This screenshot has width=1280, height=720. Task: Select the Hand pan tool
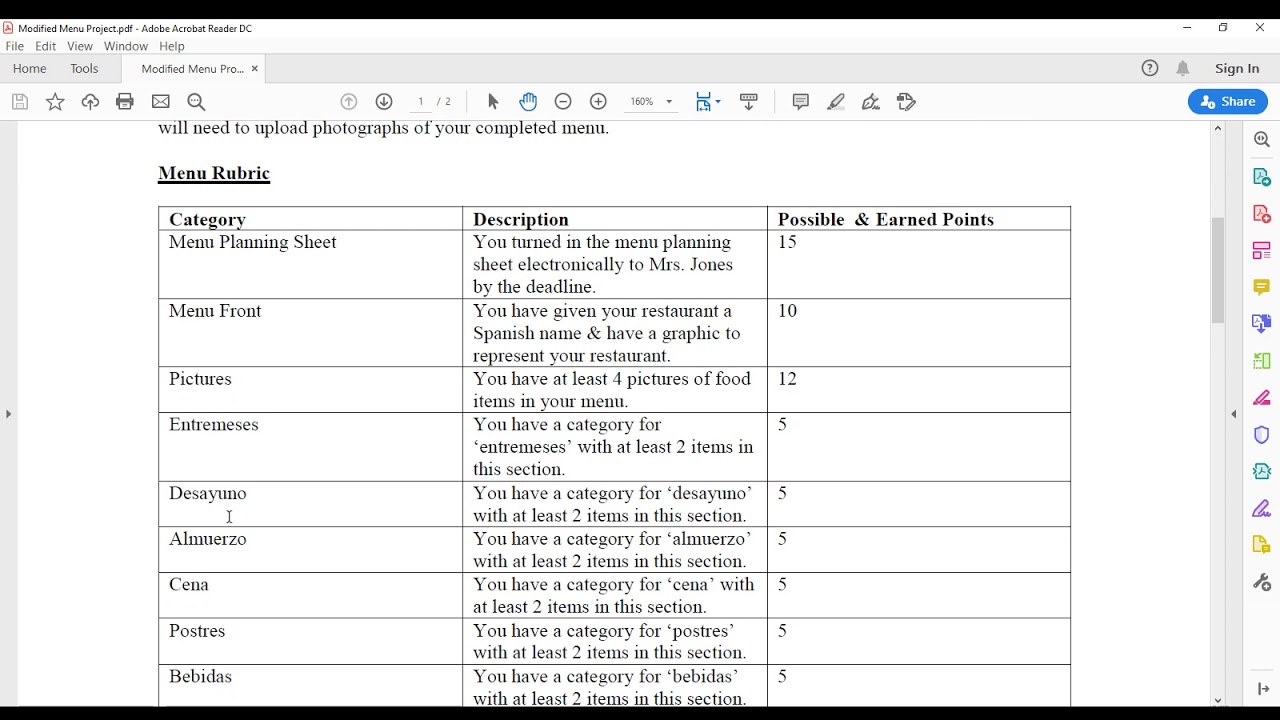[x=528, y=102]
